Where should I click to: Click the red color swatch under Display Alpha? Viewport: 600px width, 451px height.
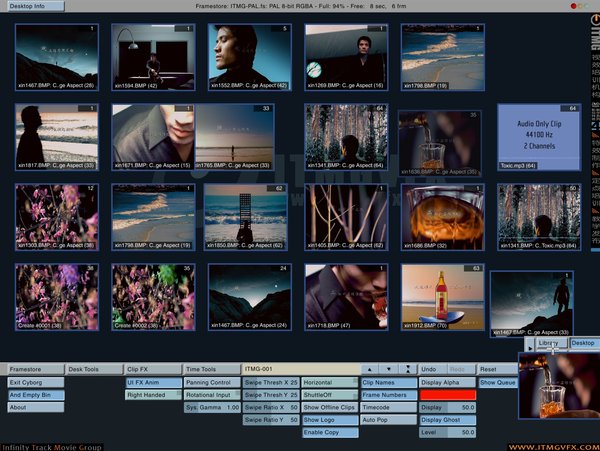coord(447,395)
